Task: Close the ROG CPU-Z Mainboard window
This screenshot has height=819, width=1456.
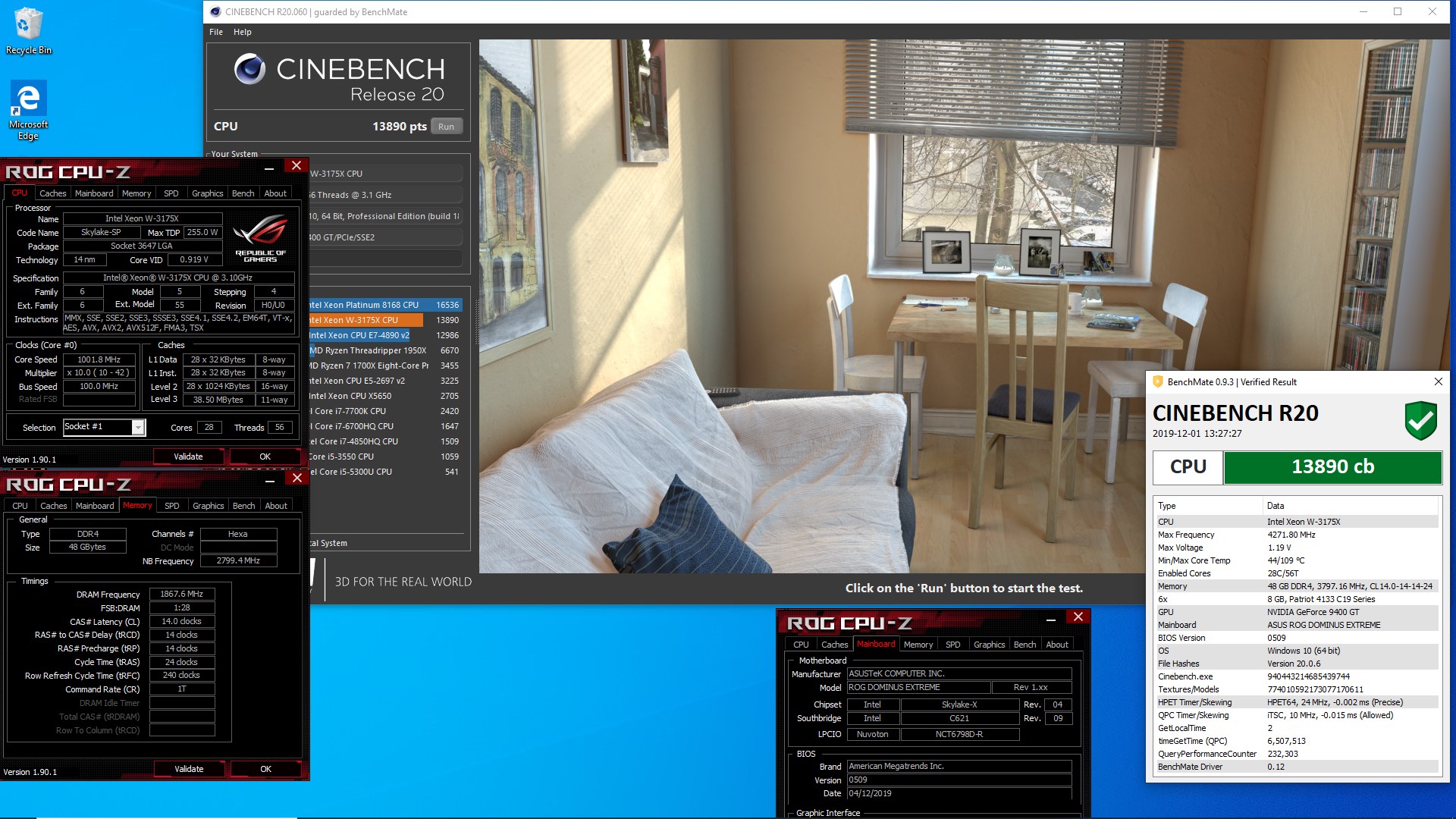Action: [1078, 617]
